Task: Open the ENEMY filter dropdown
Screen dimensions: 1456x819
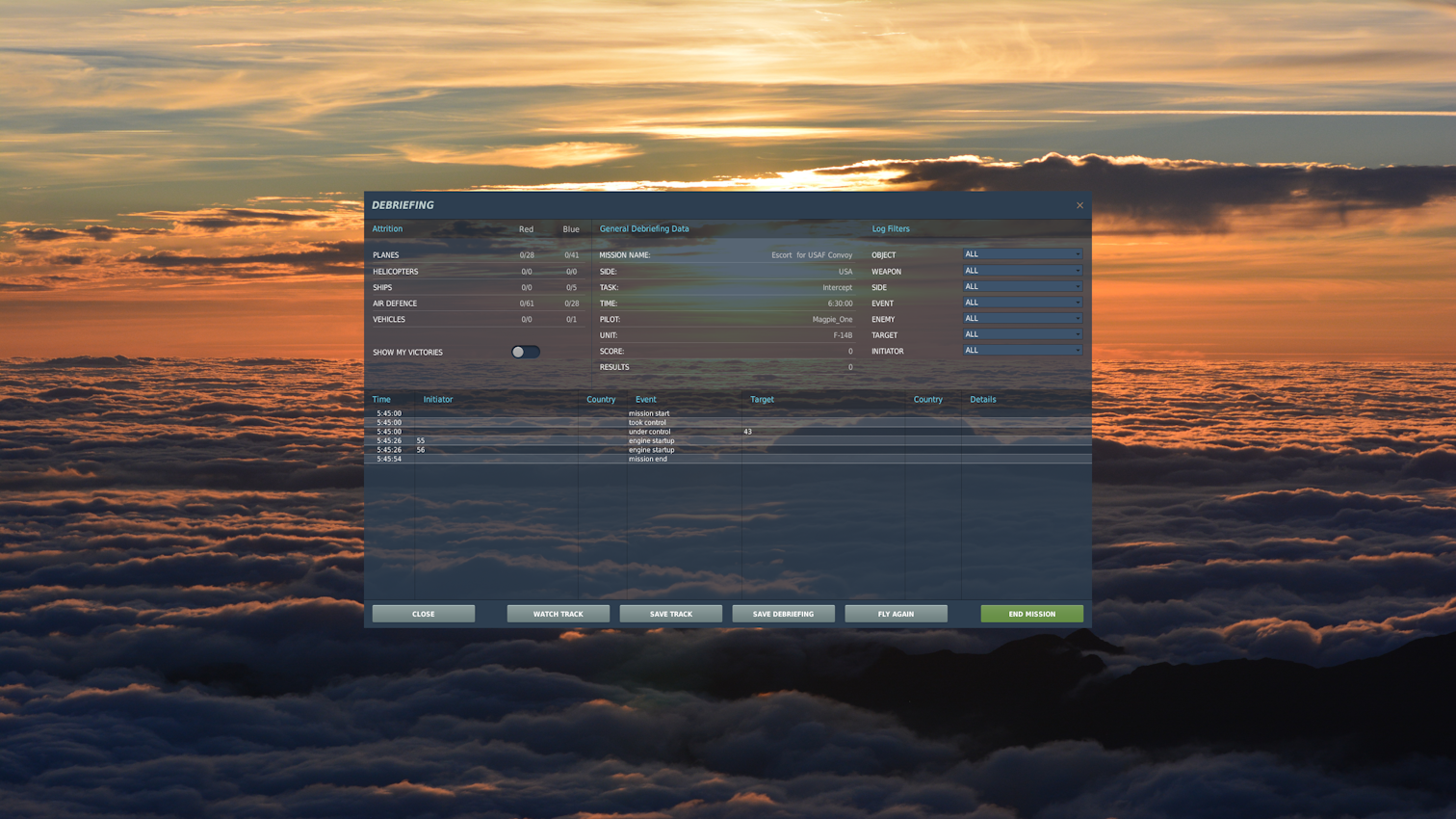Action: point(1023,318)
